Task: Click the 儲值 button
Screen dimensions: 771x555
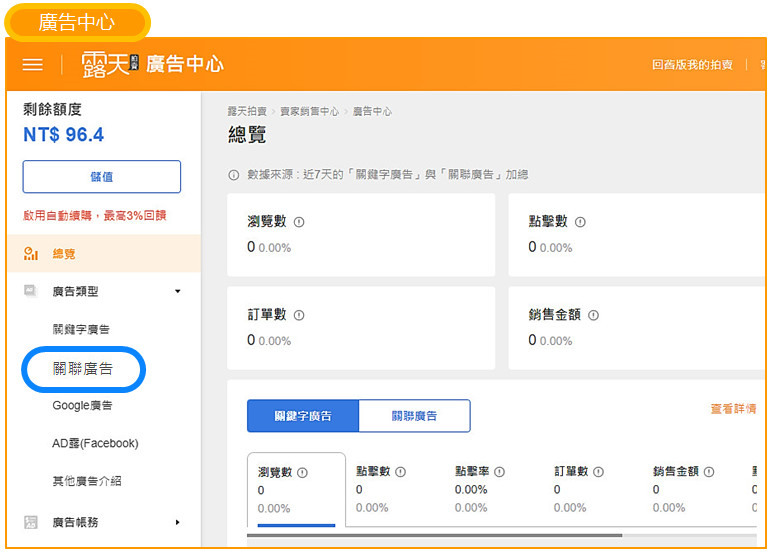Action: coord(102,176)
